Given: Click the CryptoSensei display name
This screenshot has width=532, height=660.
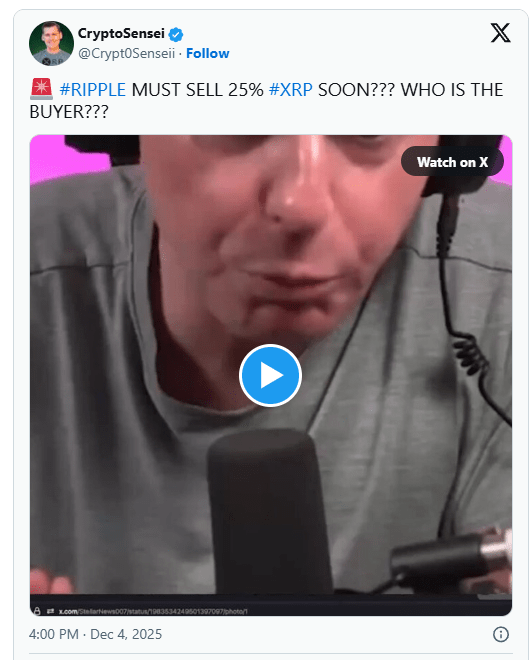Looking at the screenshot, I should [121, 33].
